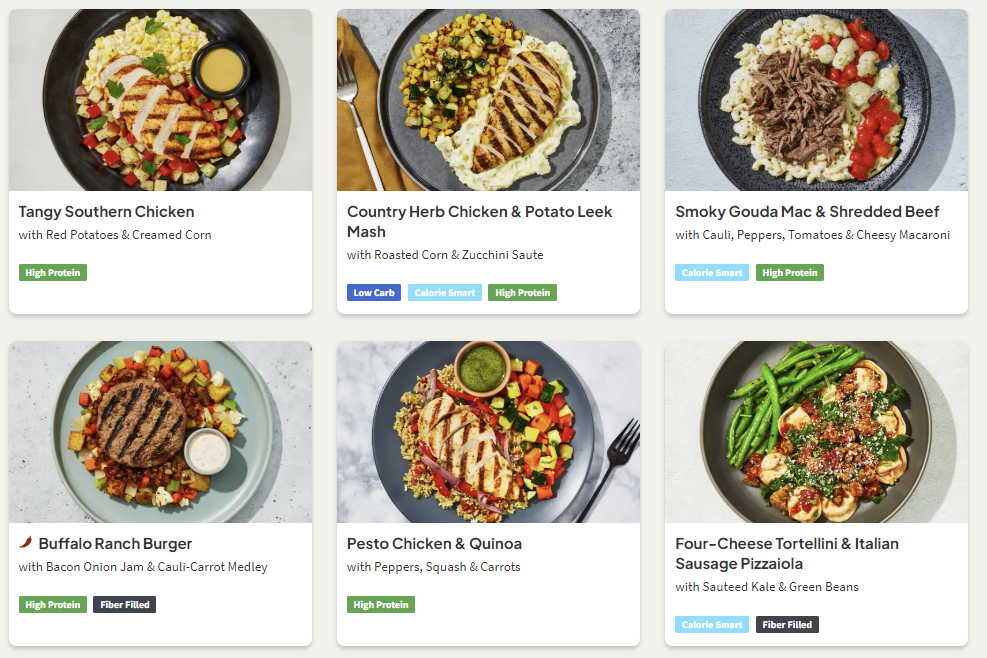Viewport: 987px width, 658px height.
Task: Click the Low Carb tag
Action: pos(374,293)
